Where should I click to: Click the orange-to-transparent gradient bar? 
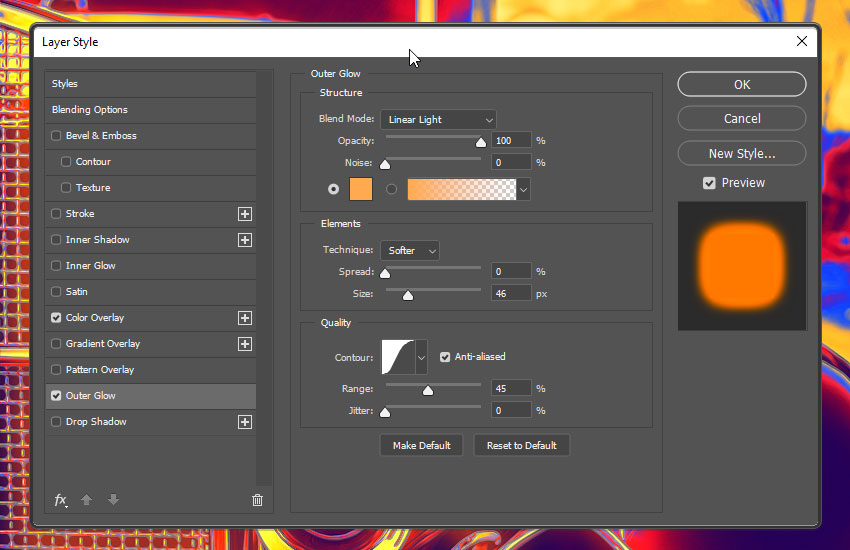[462, 189]
